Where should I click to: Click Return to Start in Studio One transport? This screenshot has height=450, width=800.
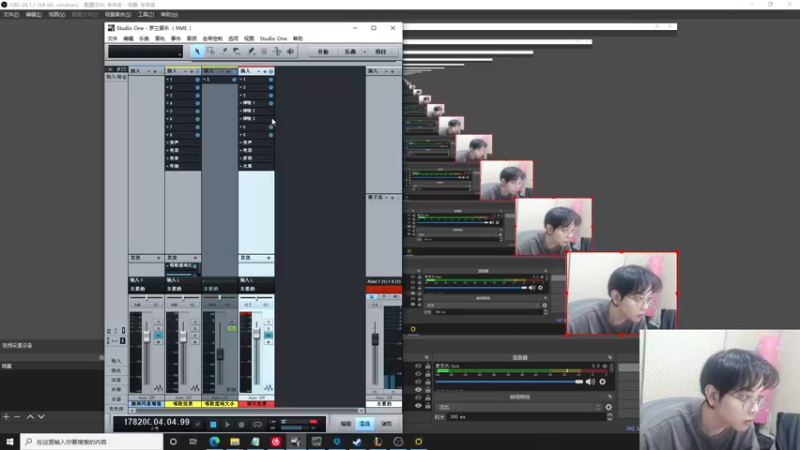[x=198, y=424]
